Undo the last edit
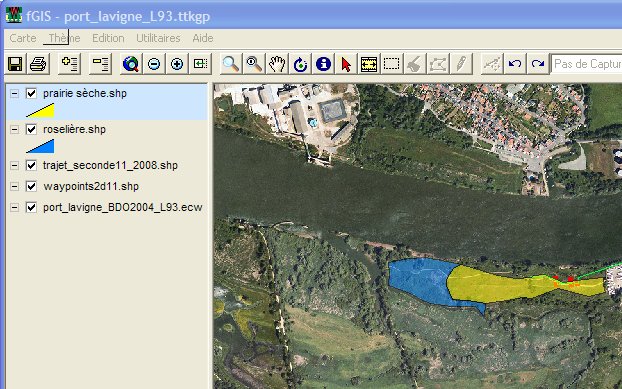 pos(515,64)
